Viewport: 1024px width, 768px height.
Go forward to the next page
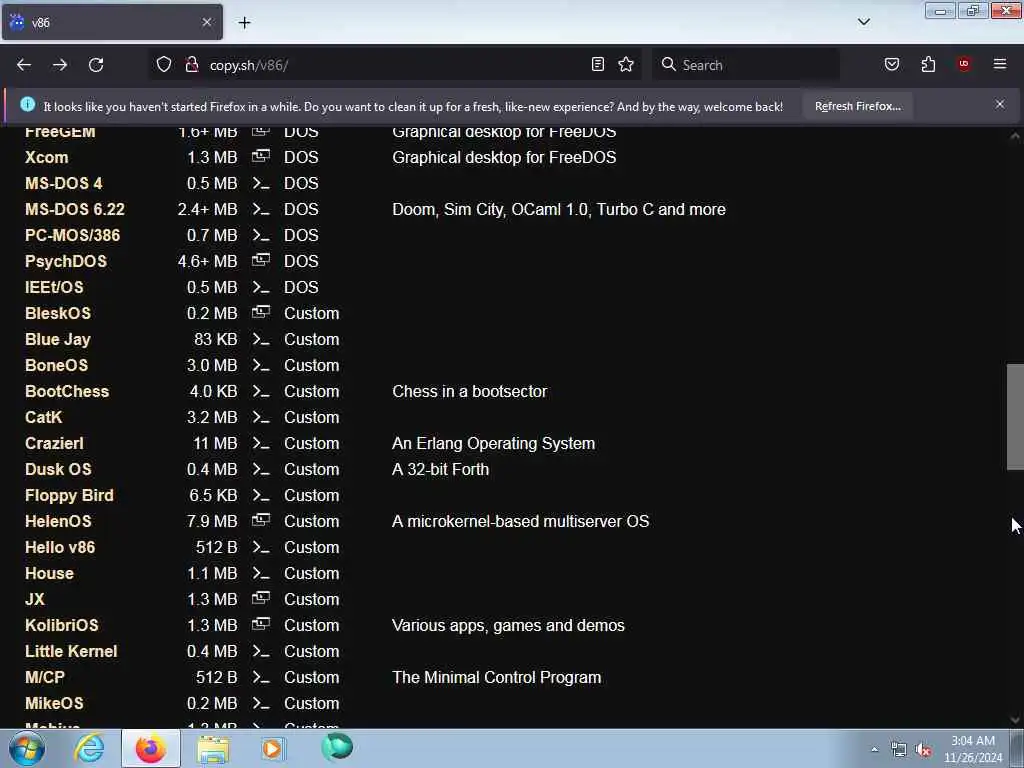pos(60,65)
